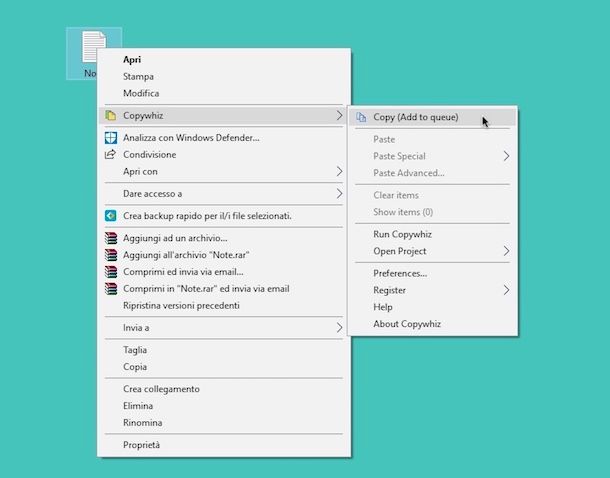Viewport: 610px width, 478px height.
Task: Choose Apri from the context menu
Action: pyautogui.click(x=224, y=60)
